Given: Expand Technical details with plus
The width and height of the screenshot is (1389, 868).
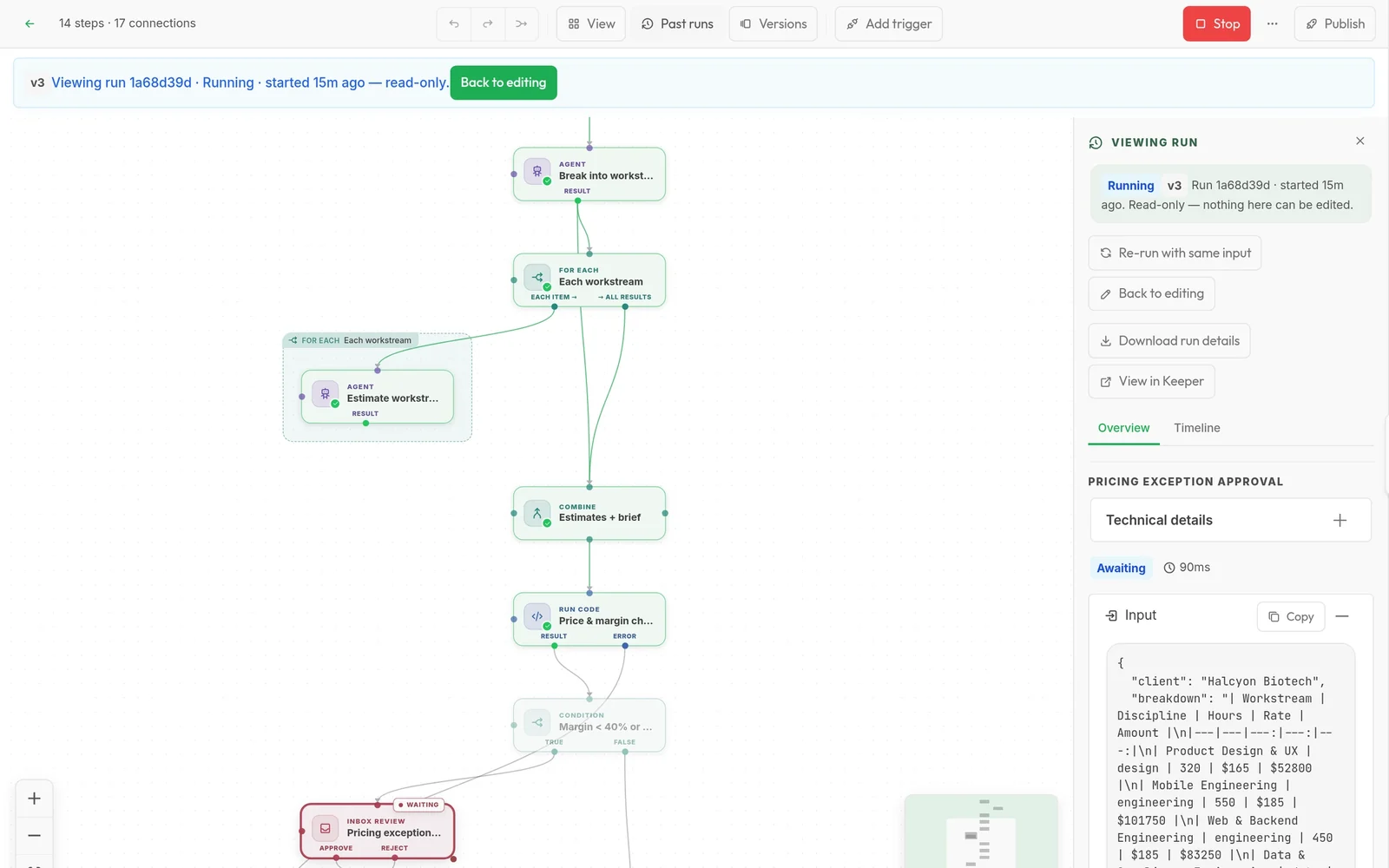Looking at the screenshot, I should 1340,520.
